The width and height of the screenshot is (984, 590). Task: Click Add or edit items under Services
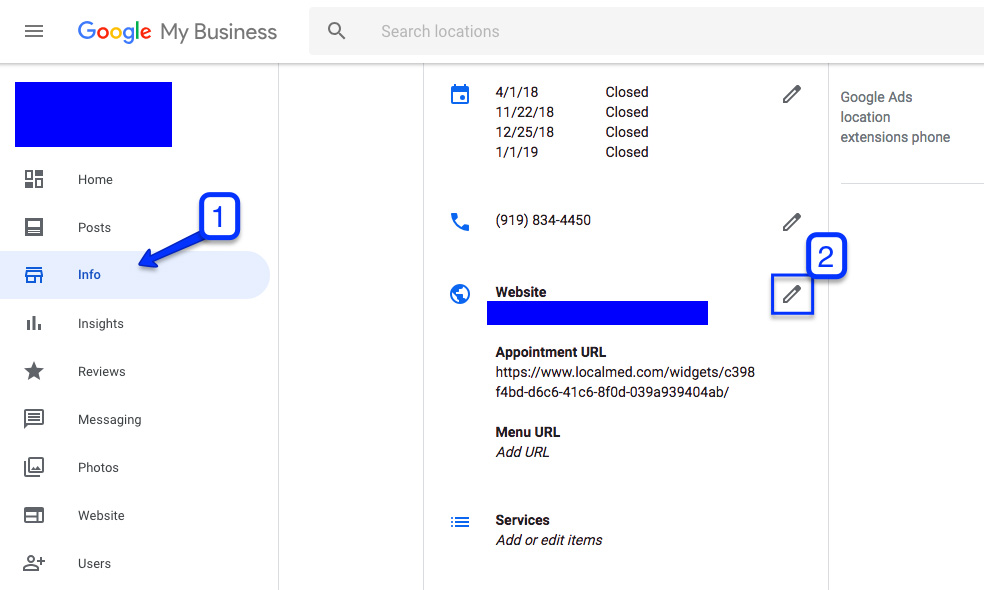click(x=549, y=540)
